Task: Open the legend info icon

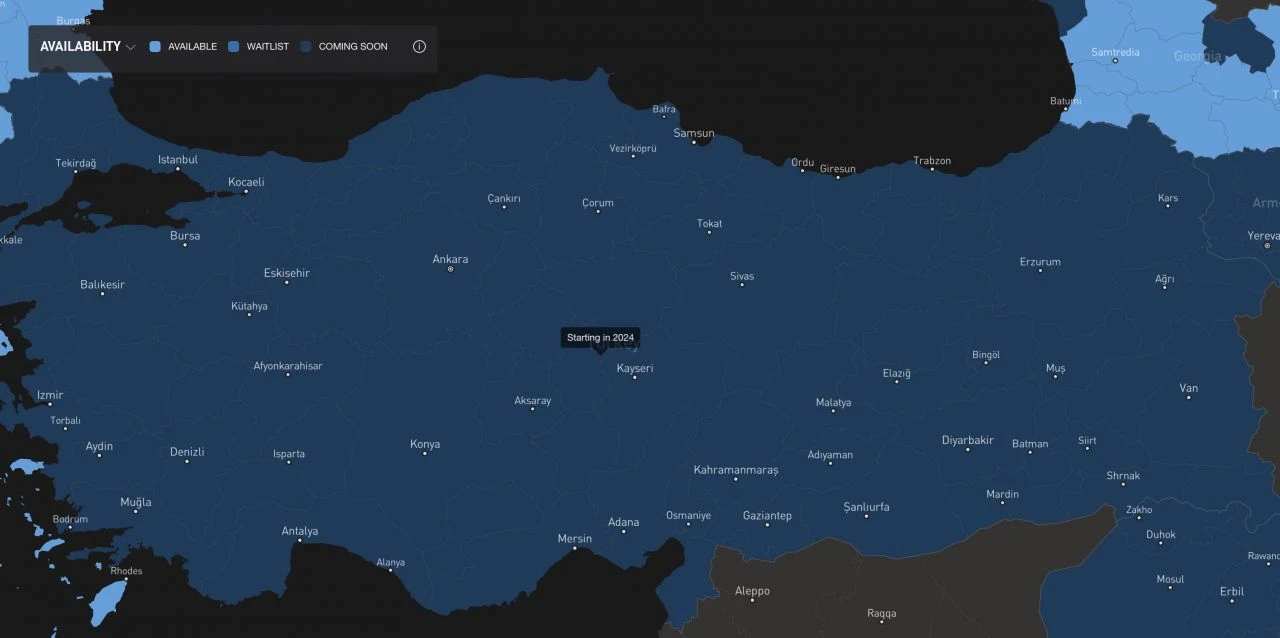Action: pyautogui.click(x=419, y=47)
